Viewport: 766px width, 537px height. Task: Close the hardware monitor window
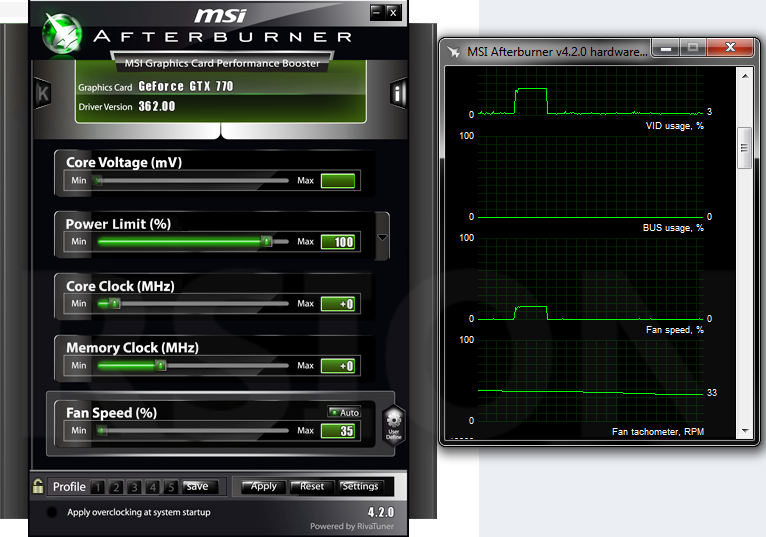point(730,47)
